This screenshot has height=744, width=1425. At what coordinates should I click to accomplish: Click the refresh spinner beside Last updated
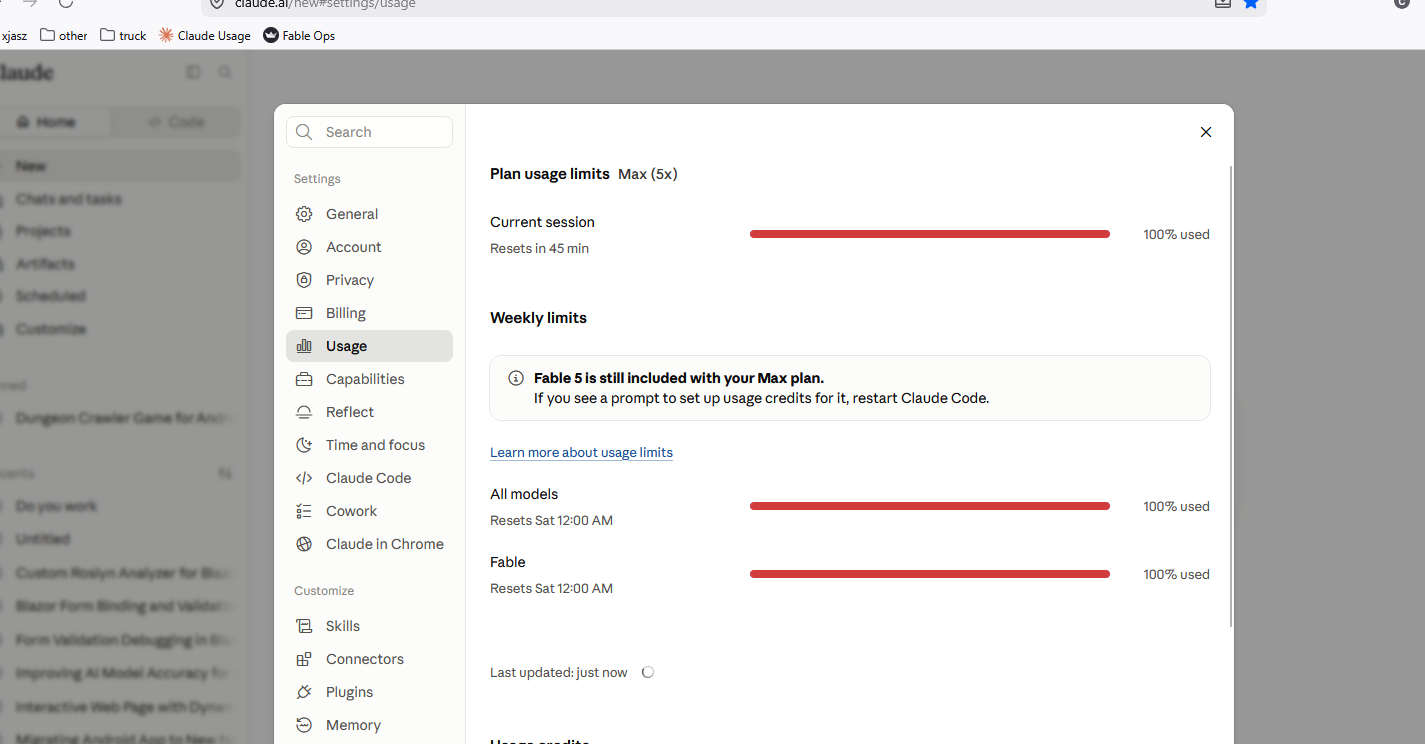[648, 672]
